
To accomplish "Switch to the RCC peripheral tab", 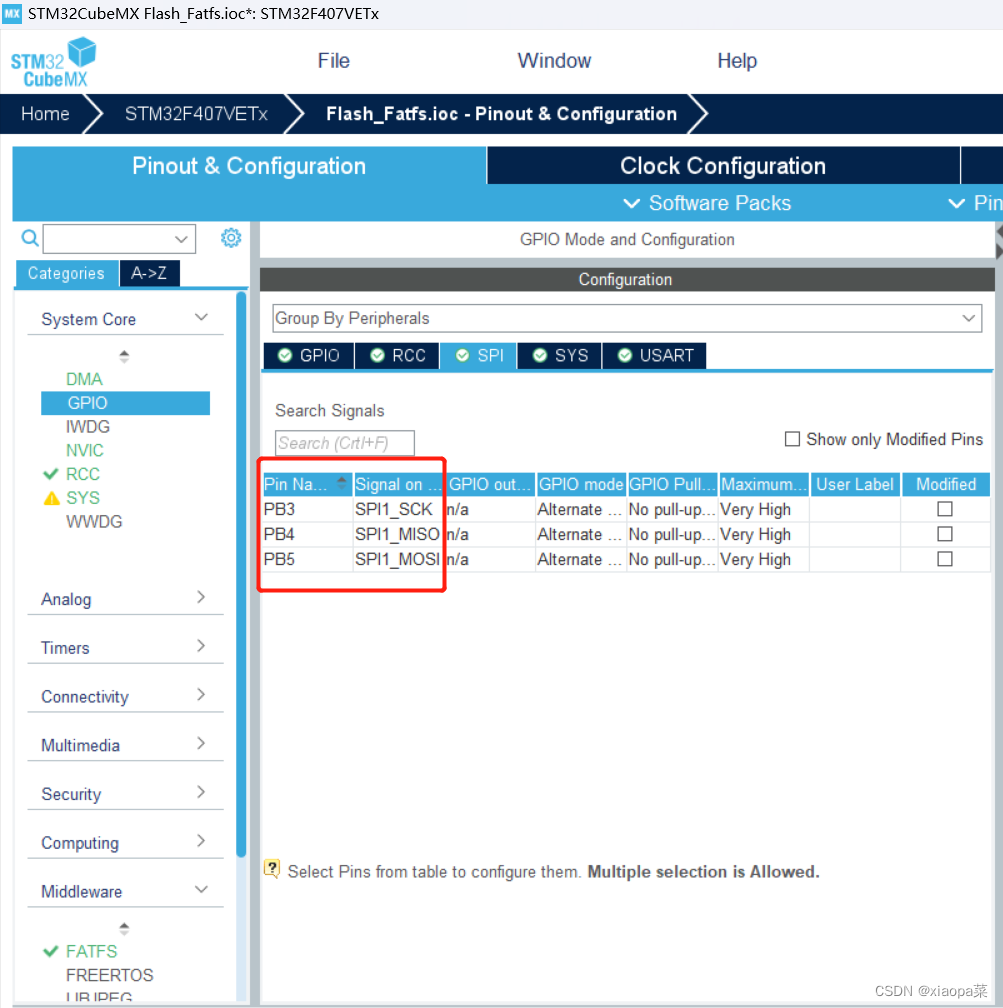I will pyautogui.click(x=397, y=356).
